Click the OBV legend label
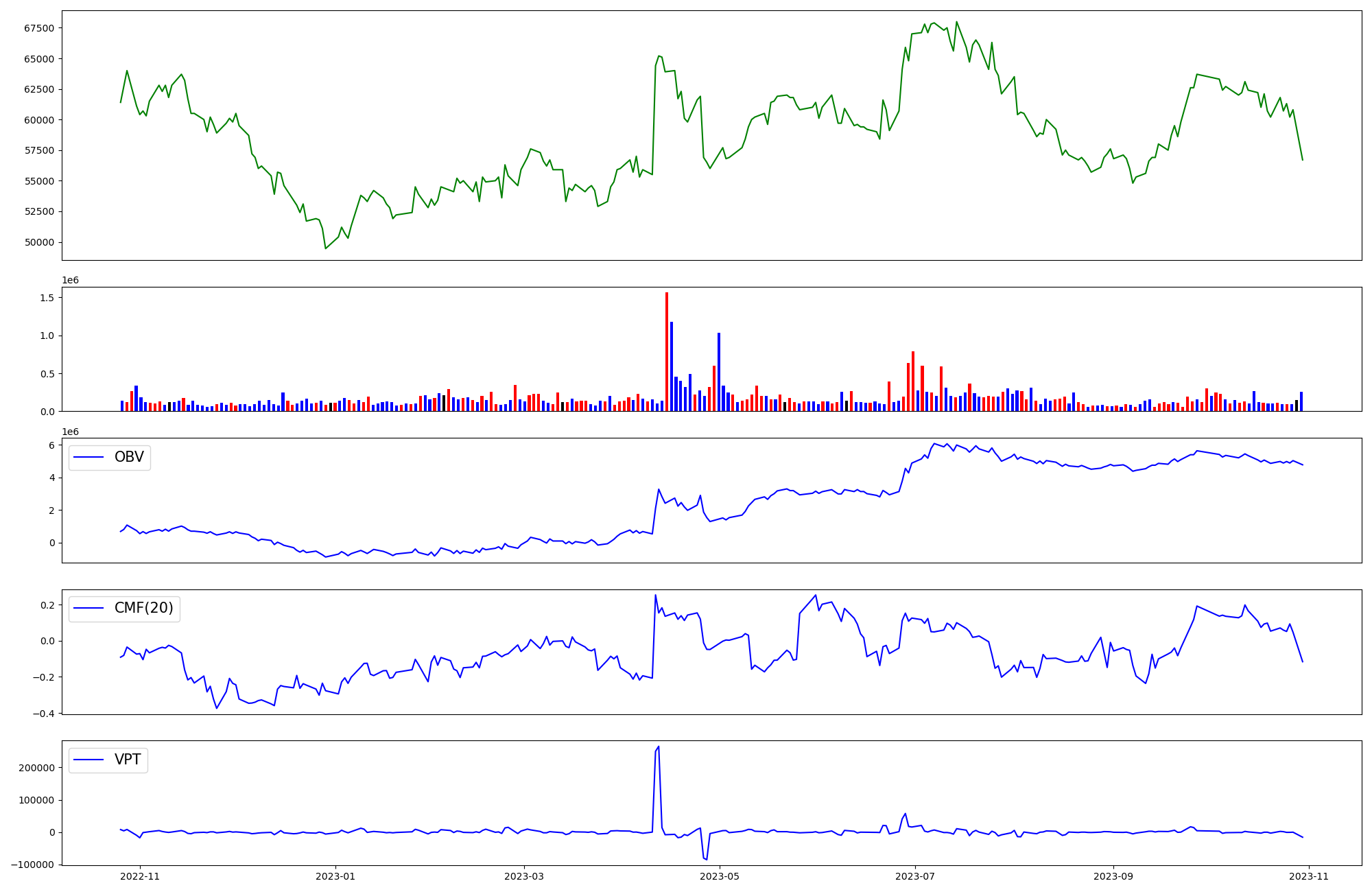 [129, 457]
